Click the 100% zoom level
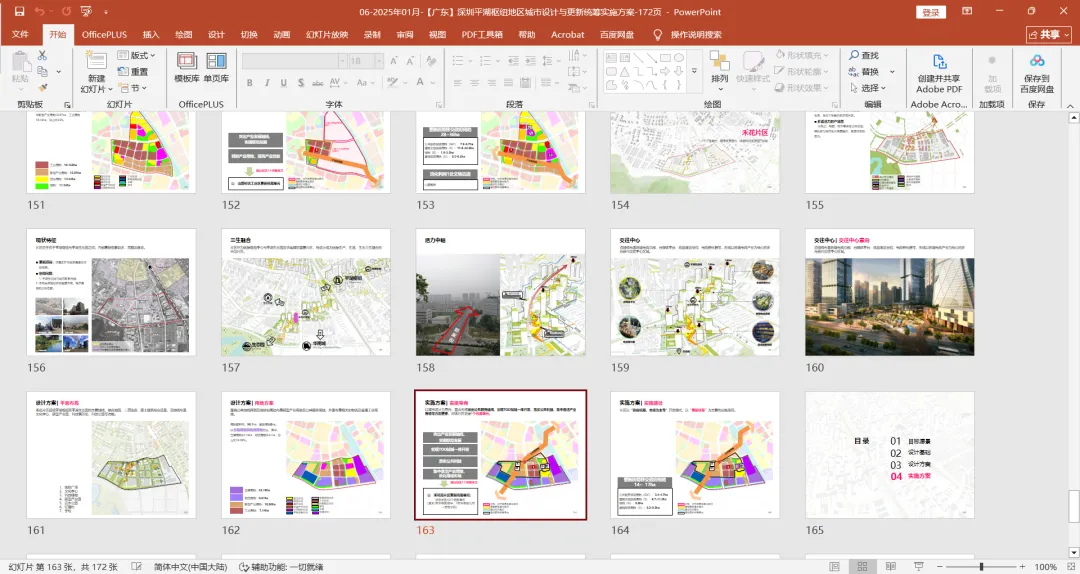1080x574 pixels. tap(1046, 566)
